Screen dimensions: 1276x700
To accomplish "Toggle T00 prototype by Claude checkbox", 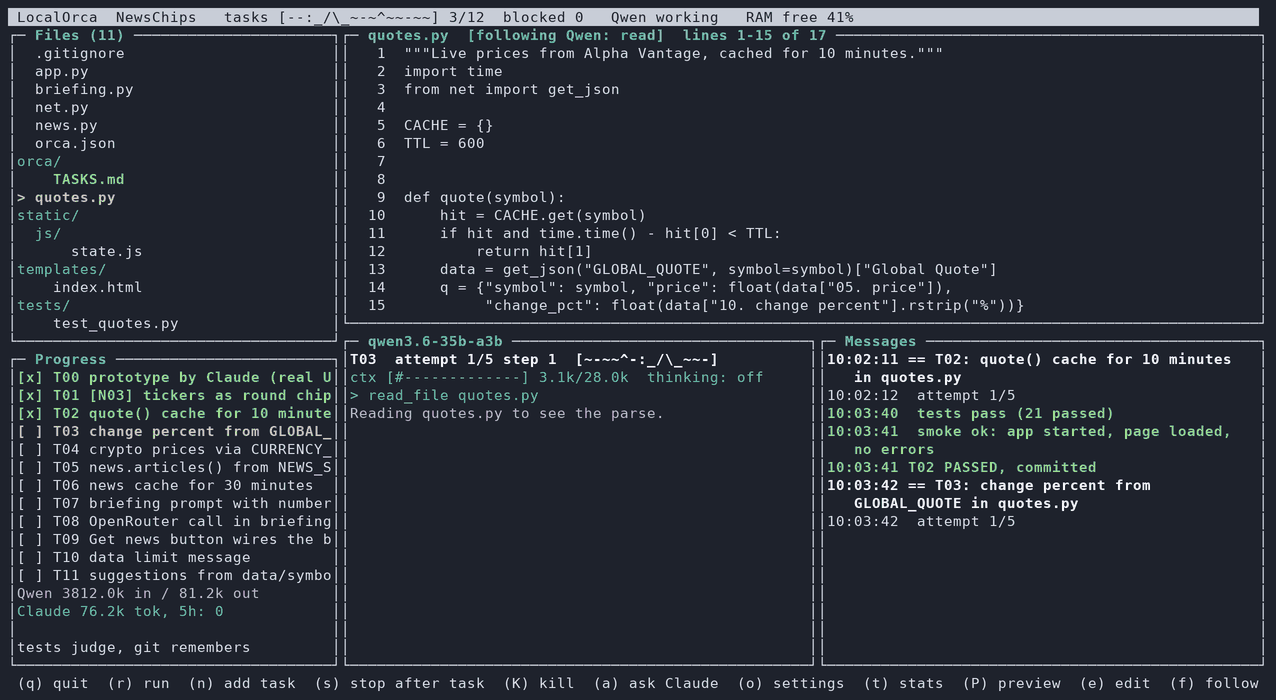I will (30, 377).
